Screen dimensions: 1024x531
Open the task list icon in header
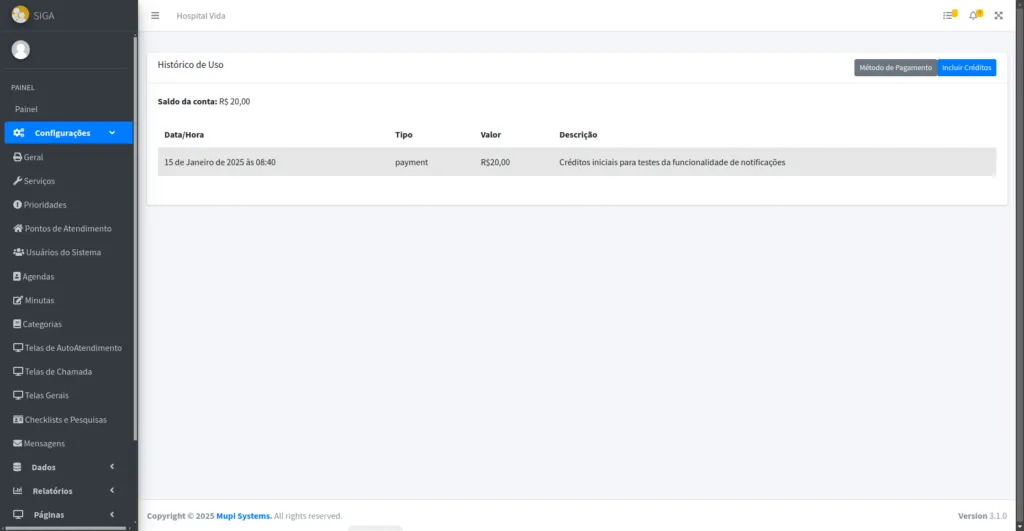point(948,16)
